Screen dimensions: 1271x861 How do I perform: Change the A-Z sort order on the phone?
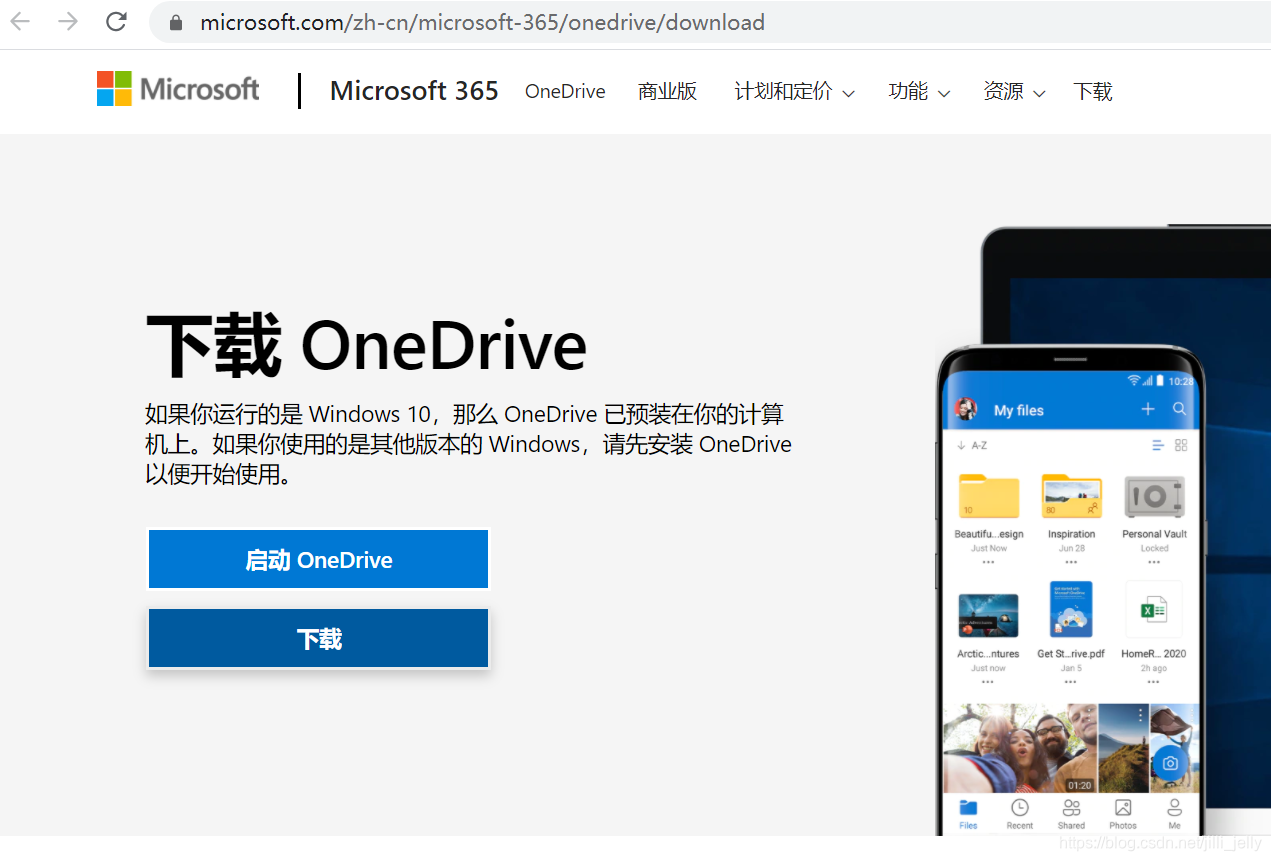(x=972, y=445)
